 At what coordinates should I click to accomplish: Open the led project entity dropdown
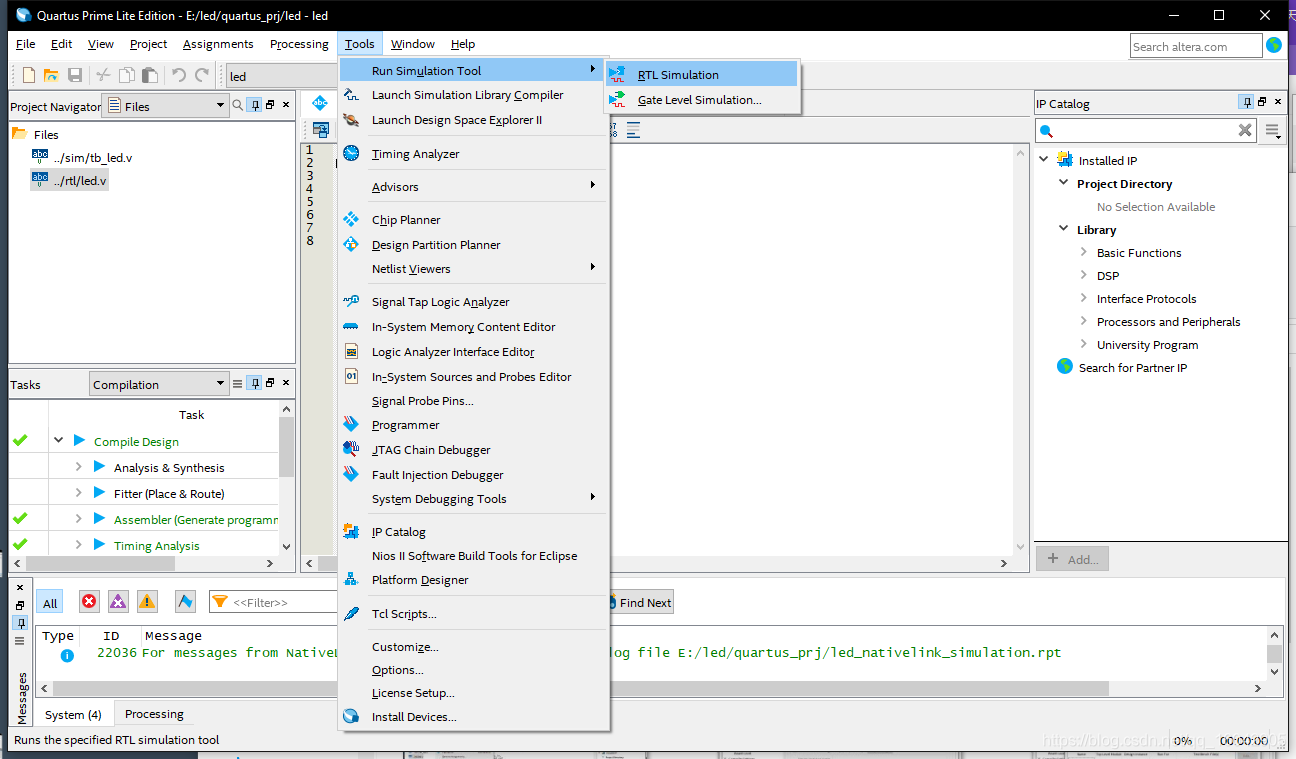click(x=282, y=76)
